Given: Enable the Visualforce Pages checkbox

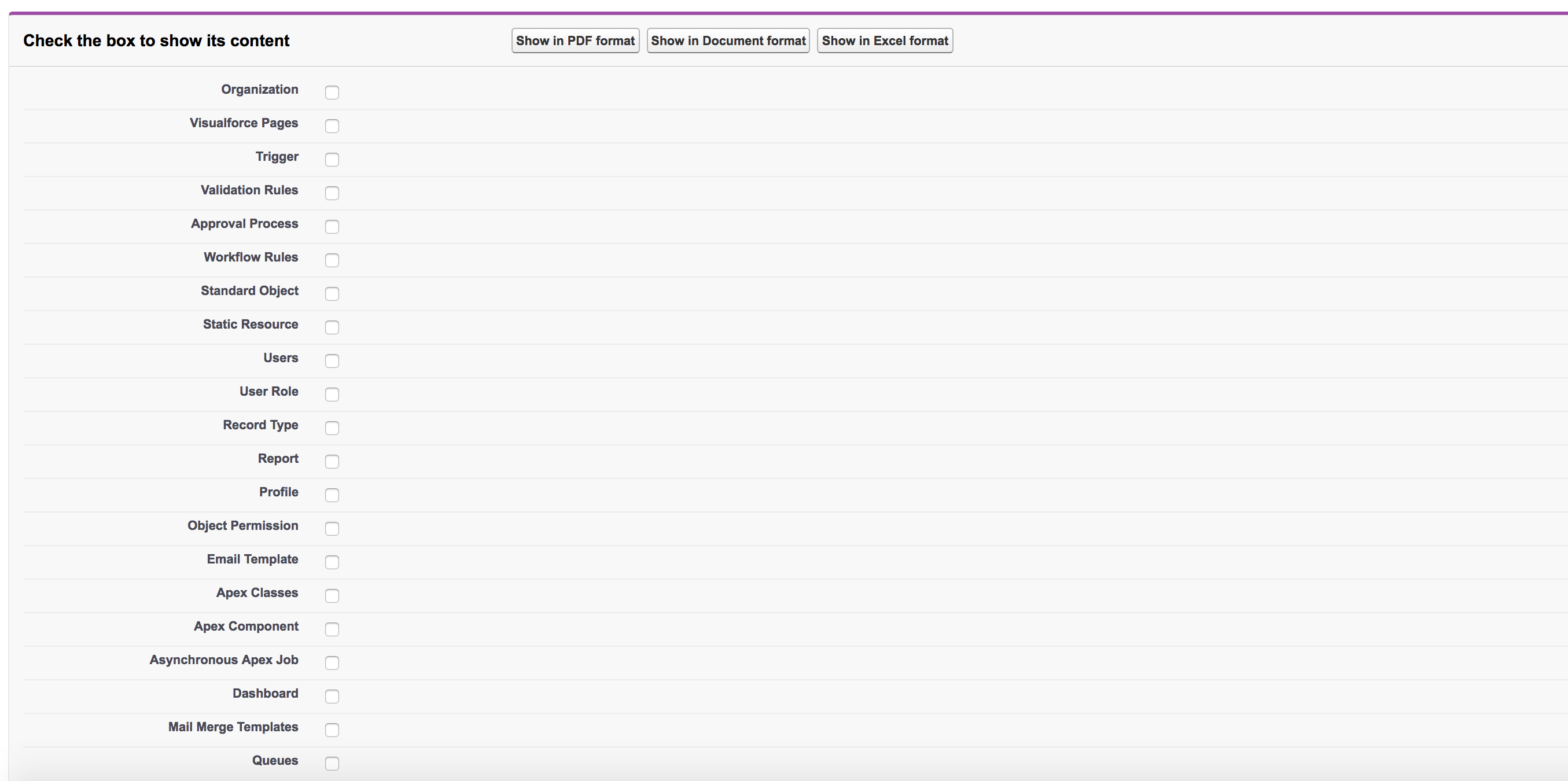Looking at the screenshot, I should point(332,126).
